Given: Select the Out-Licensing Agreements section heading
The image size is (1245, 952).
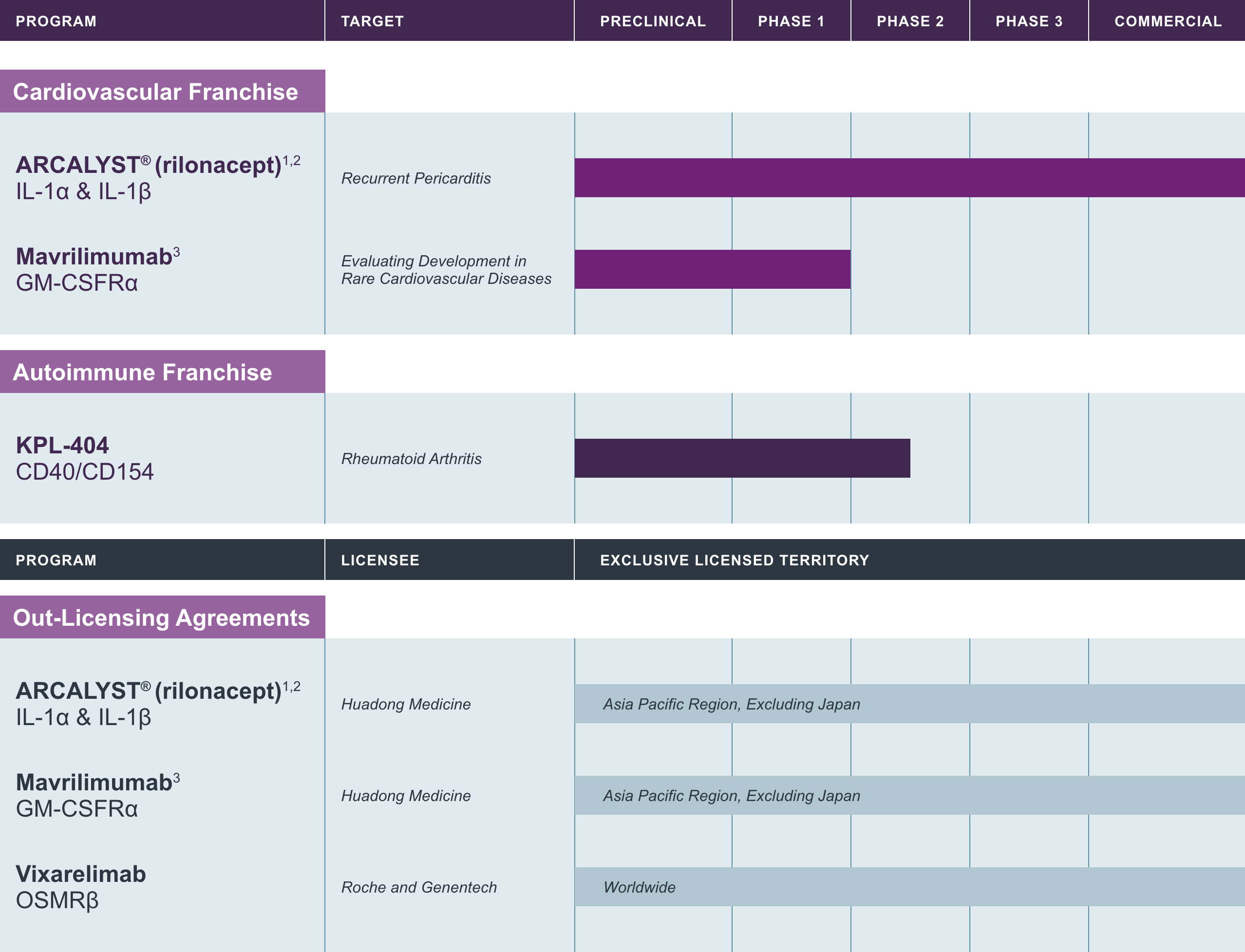Looking at the screenshot, I should click(162, 617).
